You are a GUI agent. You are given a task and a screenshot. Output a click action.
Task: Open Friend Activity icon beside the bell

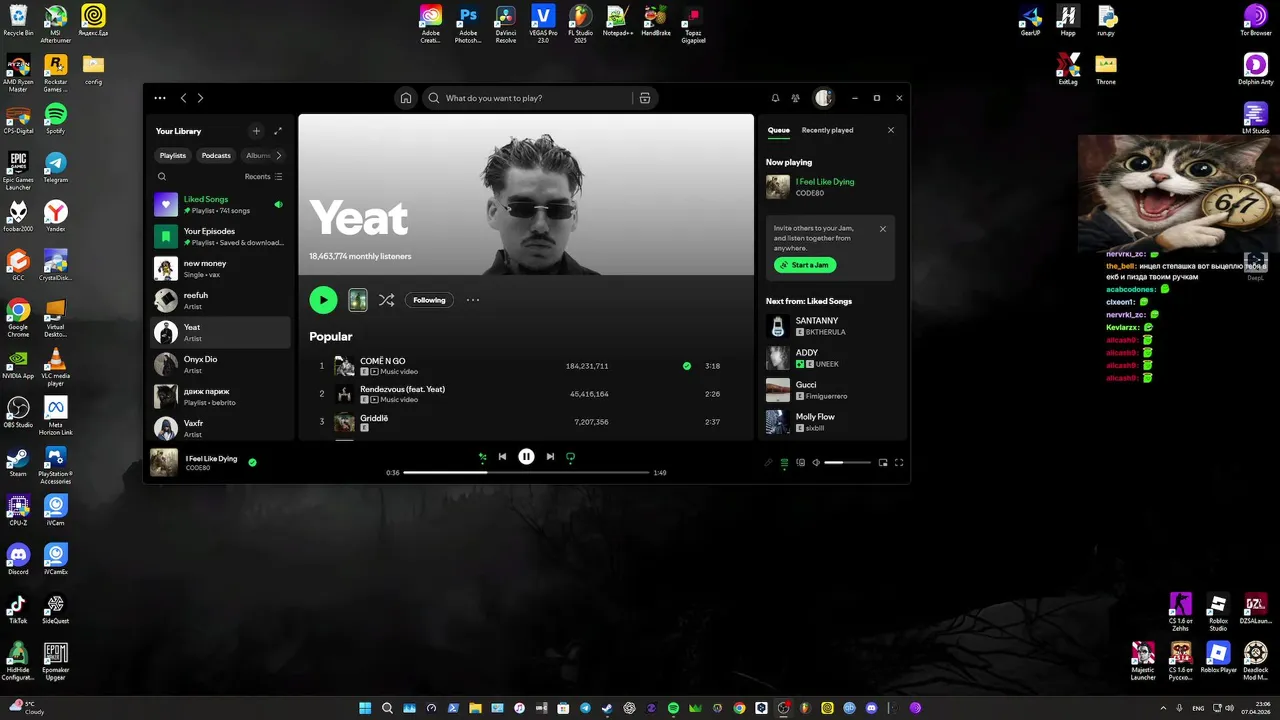796,98
